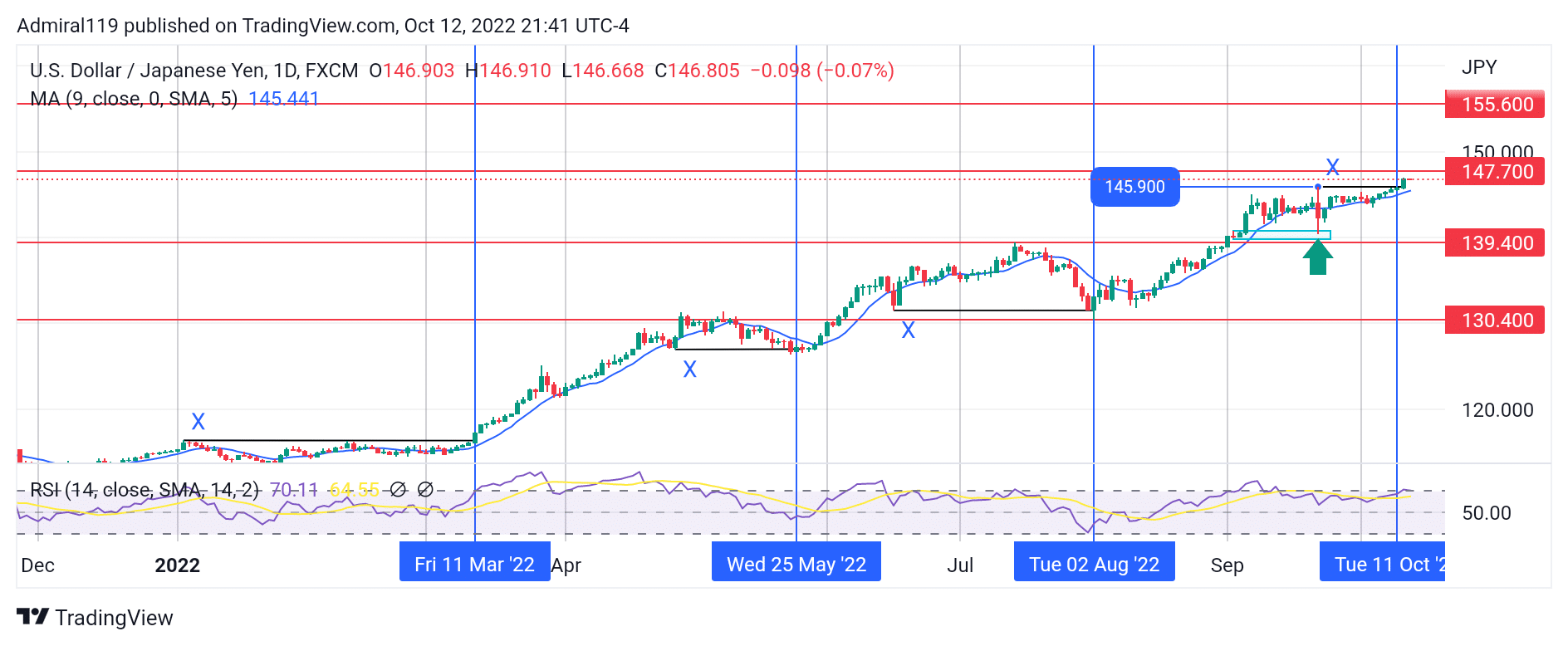Click the JPY currency label

(x=1479, y=67)
